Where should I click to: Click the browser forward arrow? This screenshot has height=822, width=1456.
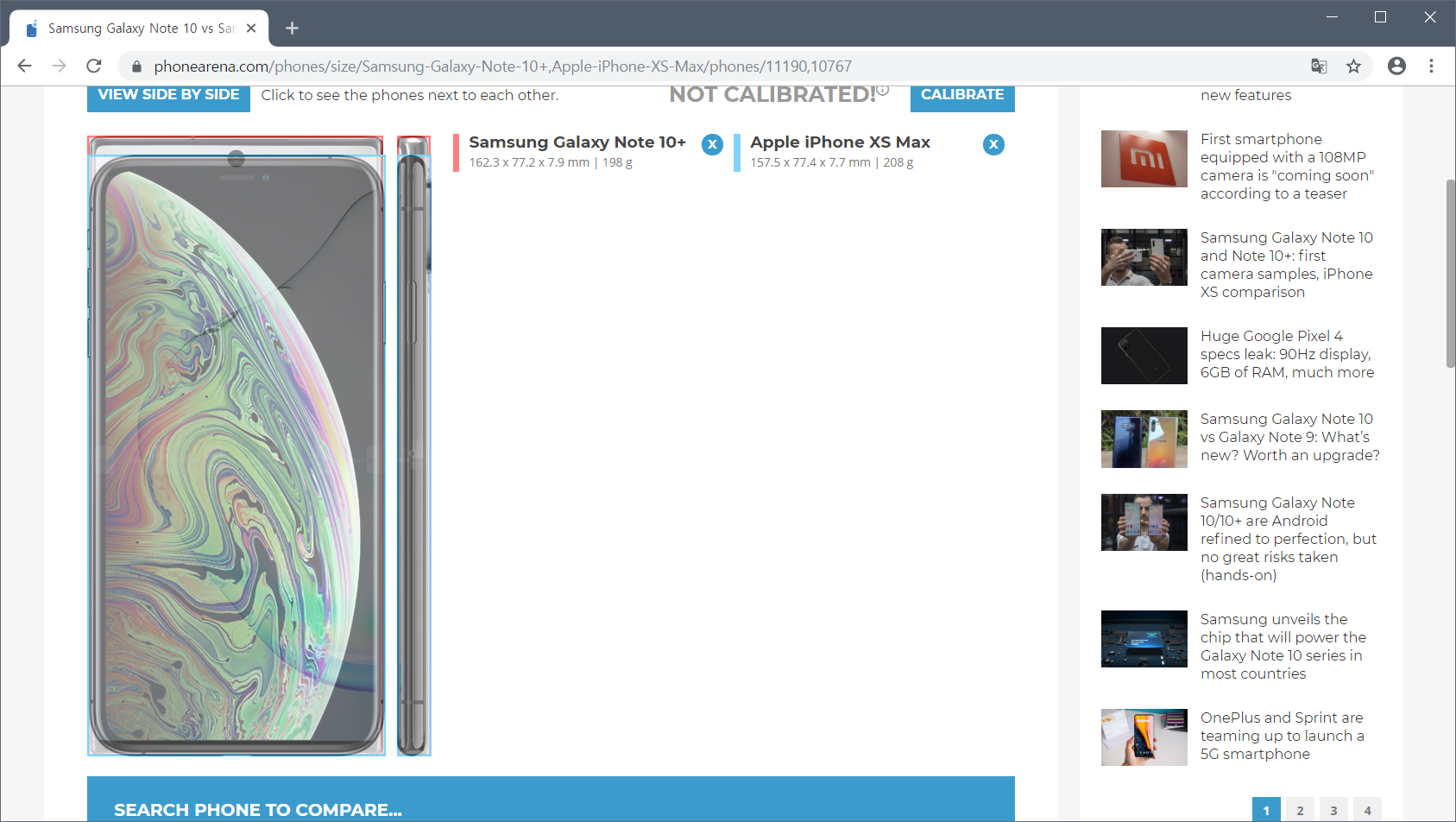(59, 66)
